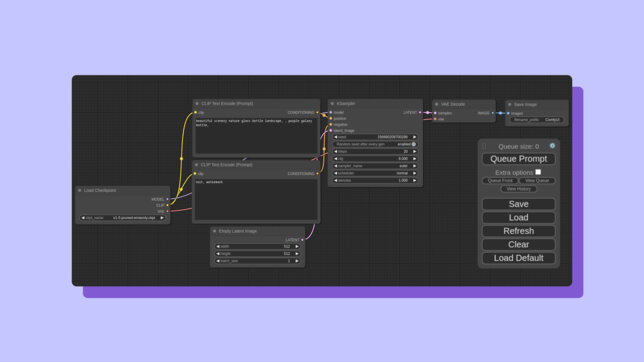This screenshot has height=362, width=644.
Task: Collapse the Load Checkpoint node dot
Action: point(80,190)
